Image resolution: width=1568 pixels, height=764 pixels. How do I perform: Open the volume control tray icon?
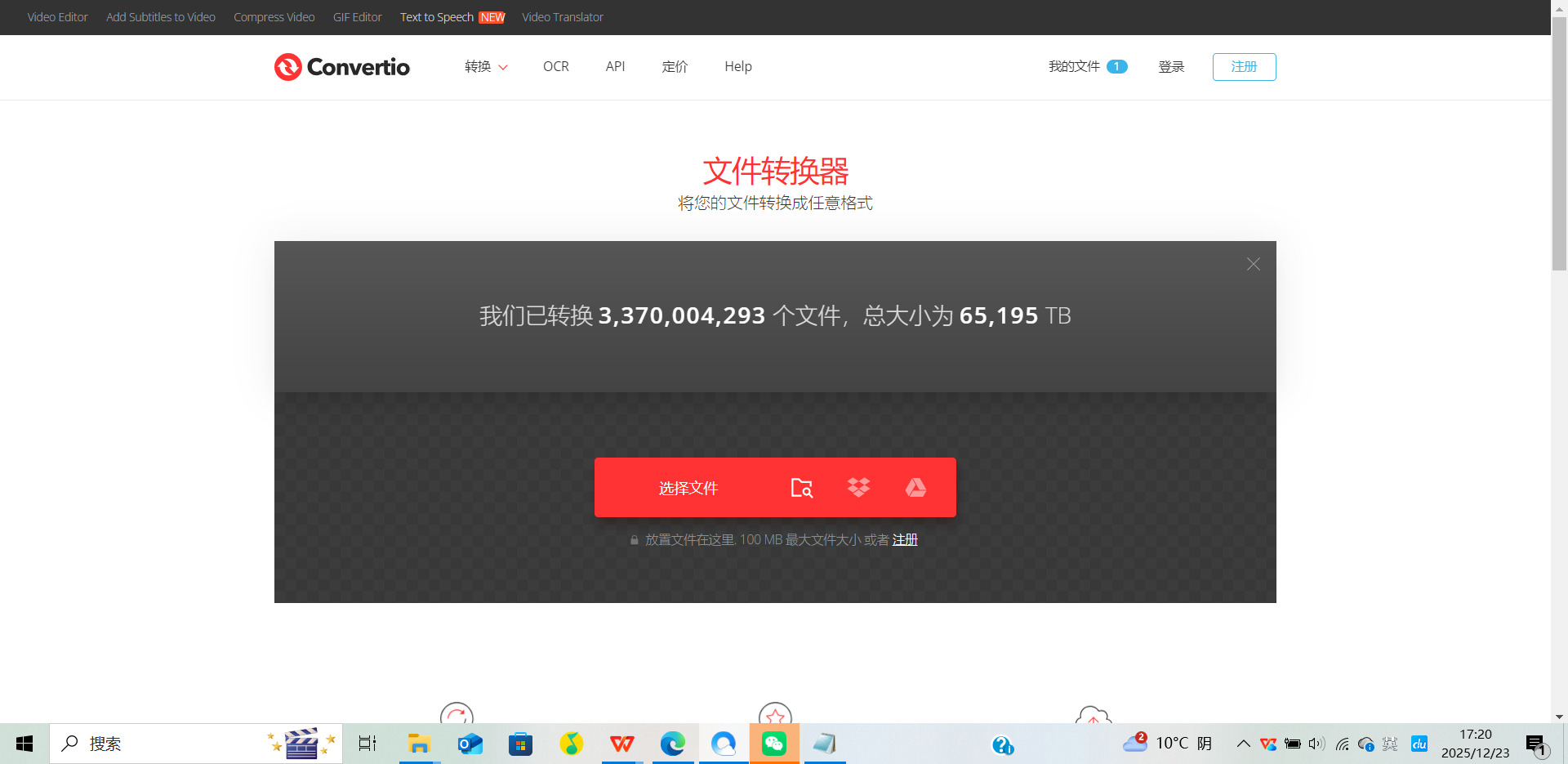pos(1316,744)
